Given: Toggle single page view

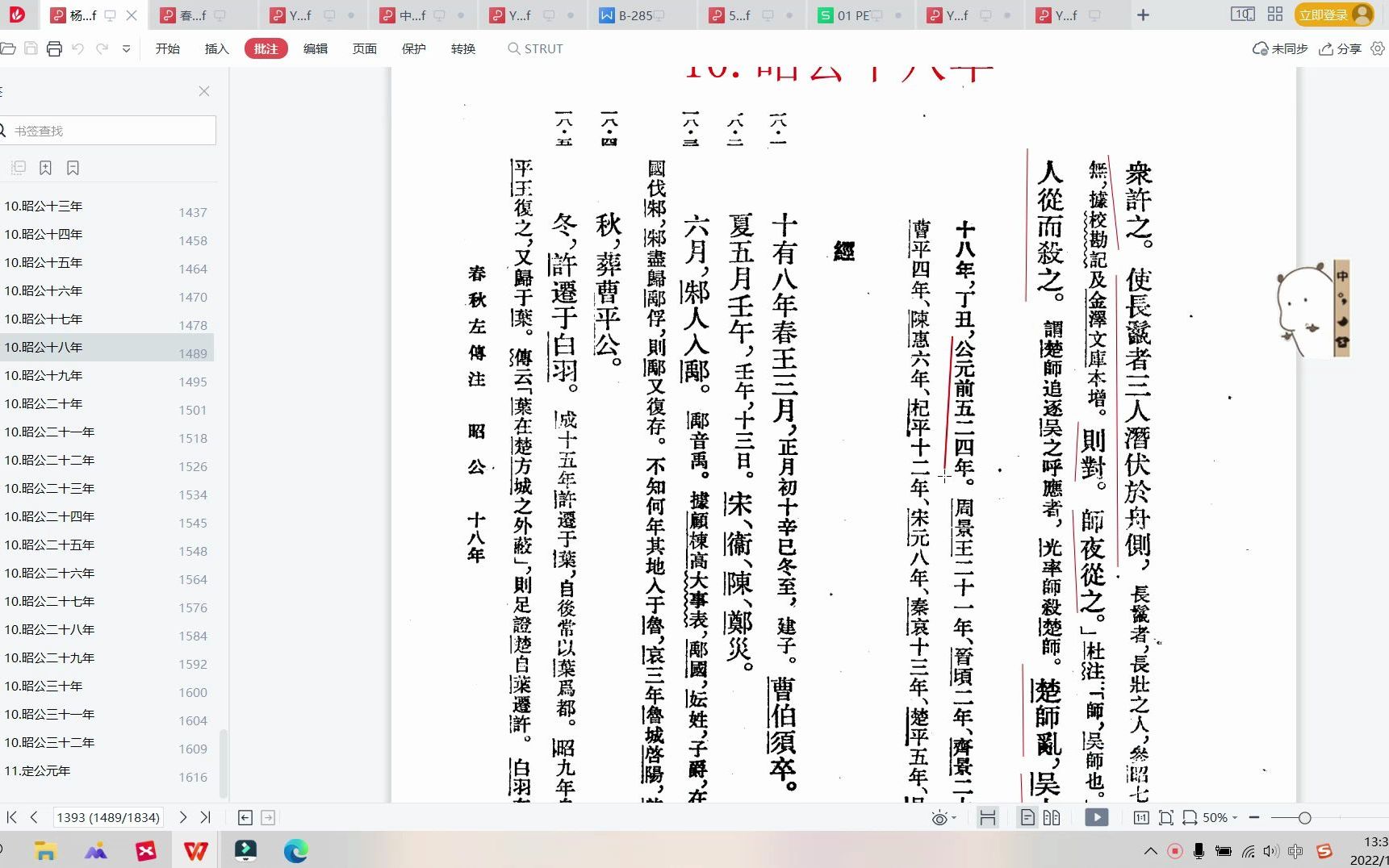Looking at the screenshot, I should tap(1027, 818).
